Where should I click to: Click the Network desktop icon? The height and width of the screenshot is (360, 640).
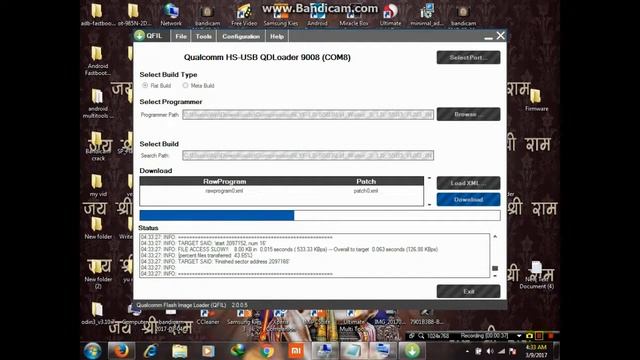[x=171, y=15]
